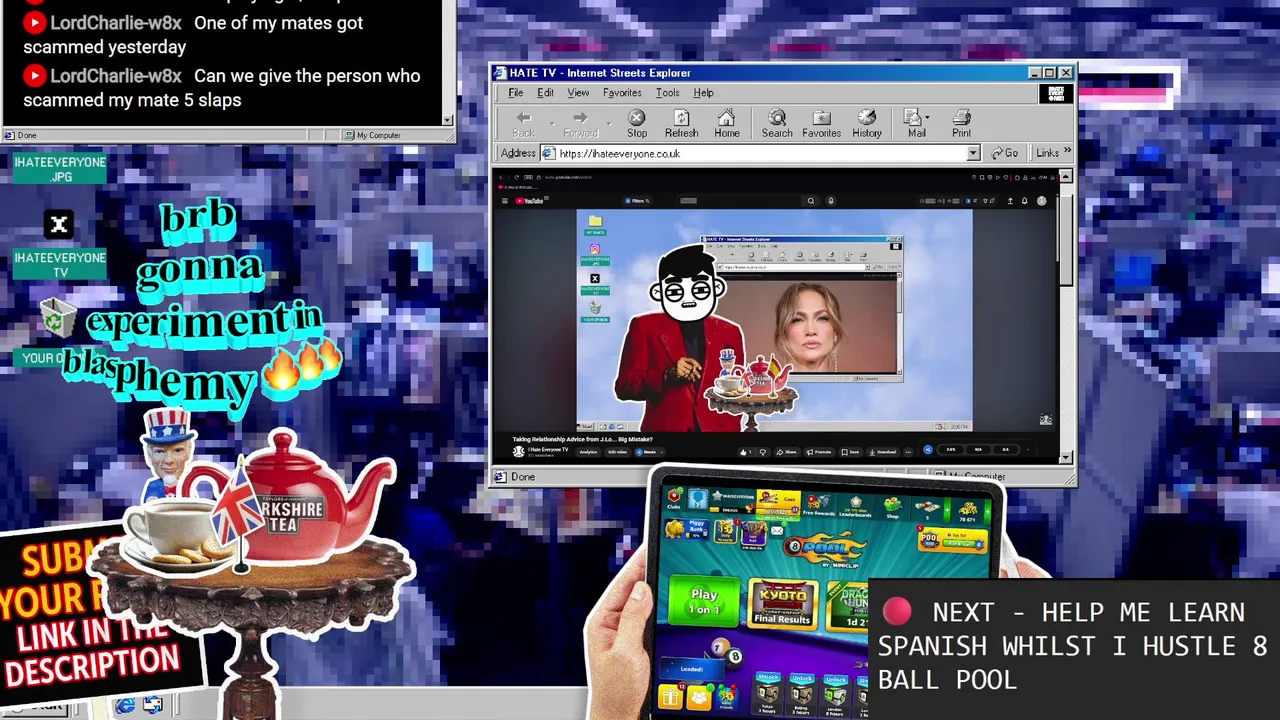Click the Mail toolbar icon
This screenshot has height=720, width=1280.
tap(912, 118)
